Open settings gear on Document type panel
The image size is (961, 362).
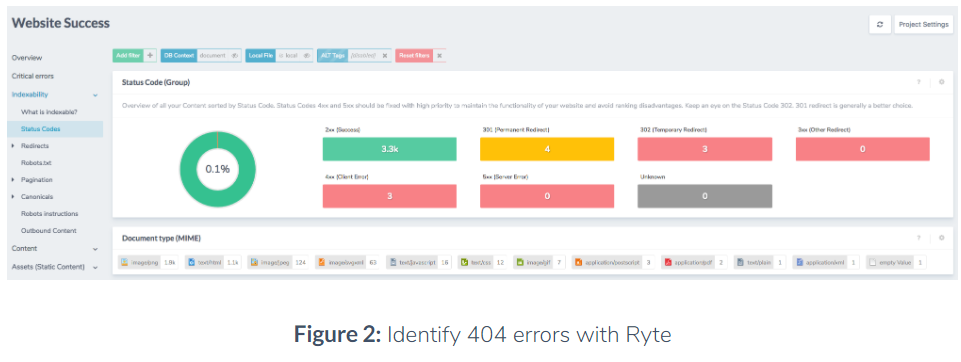point(941,238)
